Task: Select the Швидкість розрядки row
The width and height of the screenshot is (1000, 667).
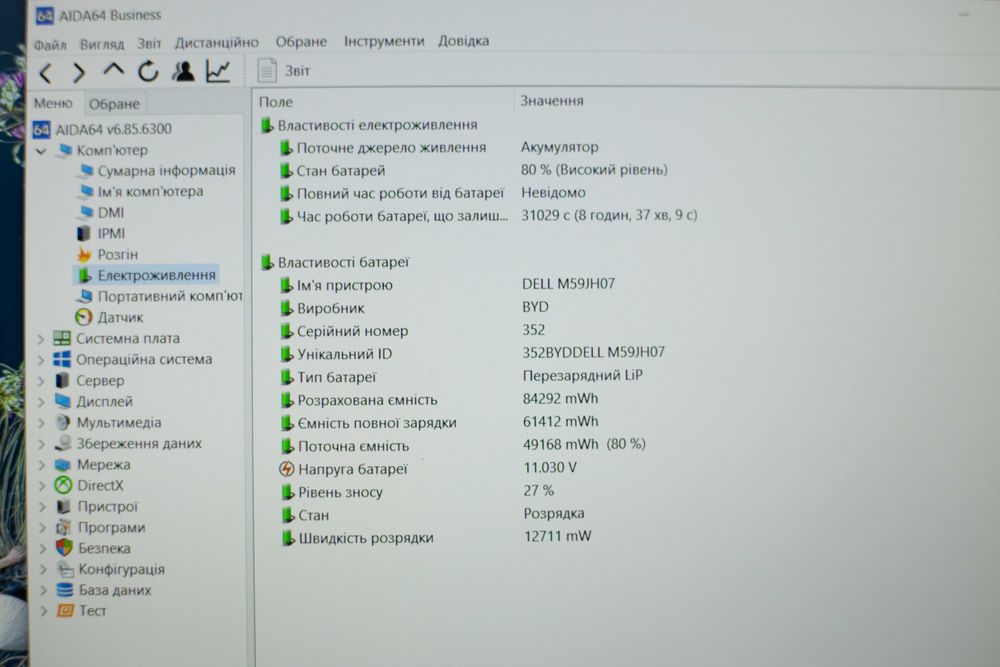Action: [x=436, y=537]
